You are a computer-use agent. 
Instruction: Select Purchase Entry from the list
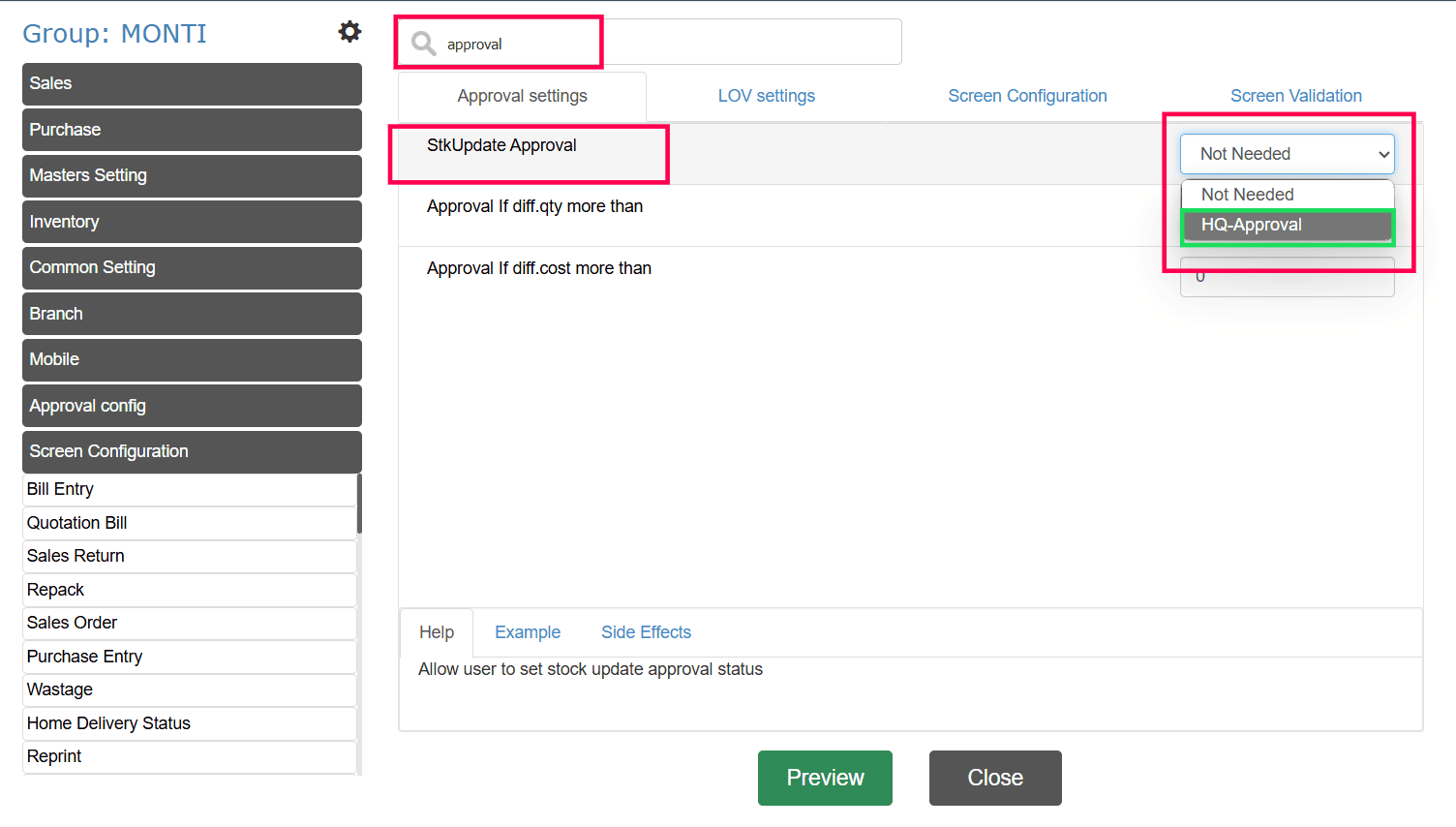190,657
